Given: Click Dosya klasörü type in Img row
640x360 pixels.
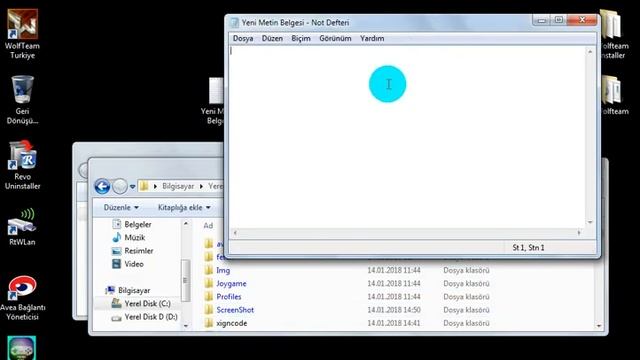Looking at the screenshot, I should point(466,270).
